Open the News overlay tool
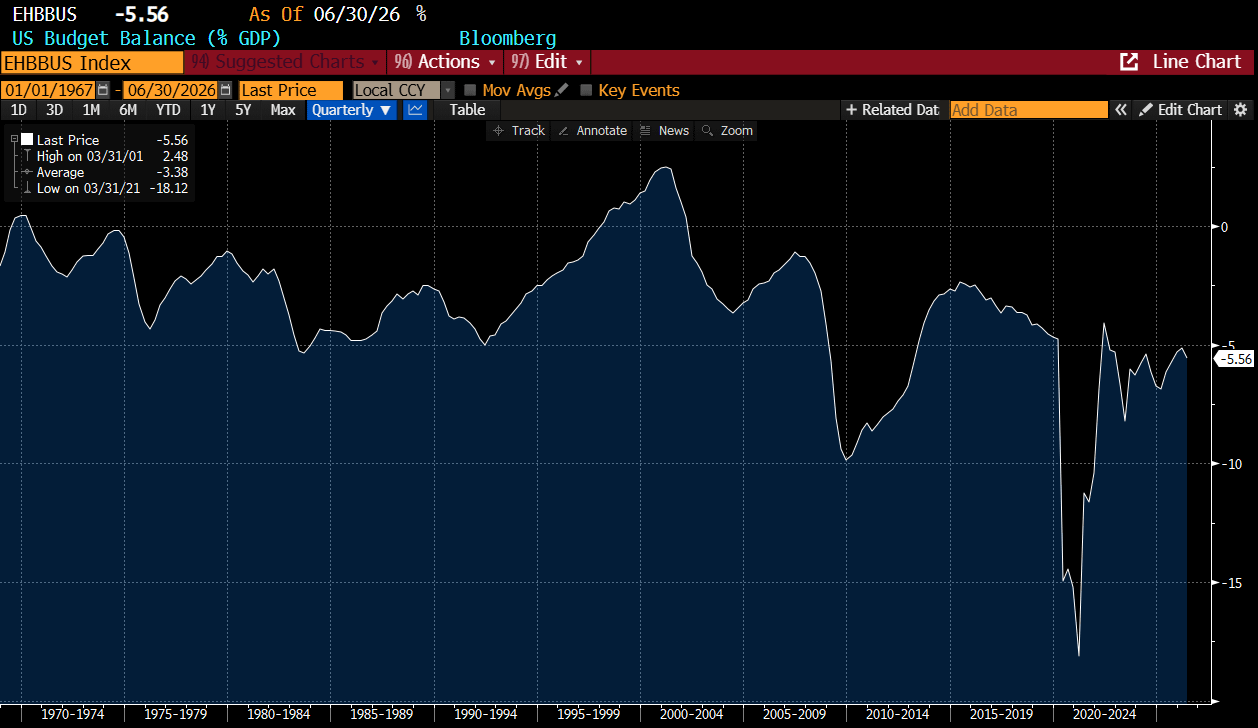 tap(665, 131)
